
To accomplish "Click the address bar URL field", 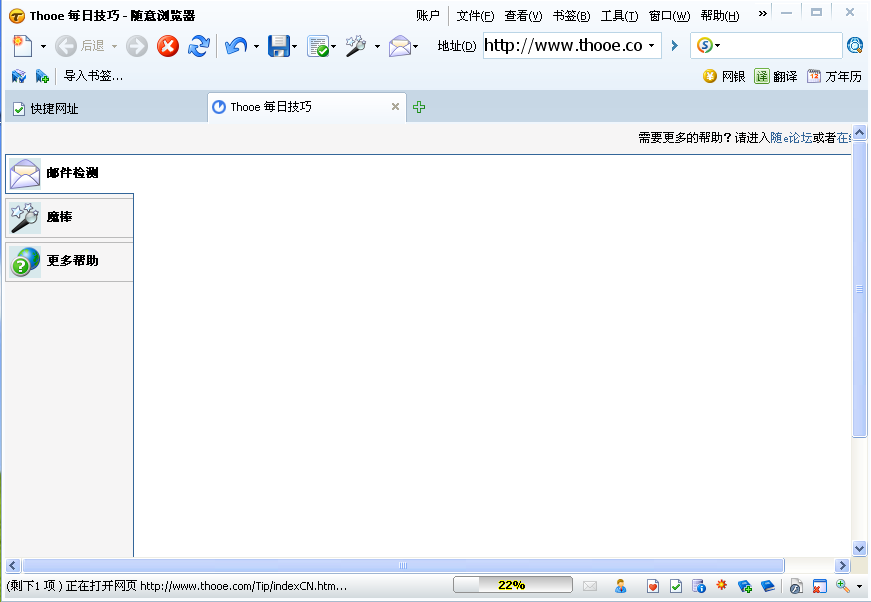I will [x=563, y=46].
